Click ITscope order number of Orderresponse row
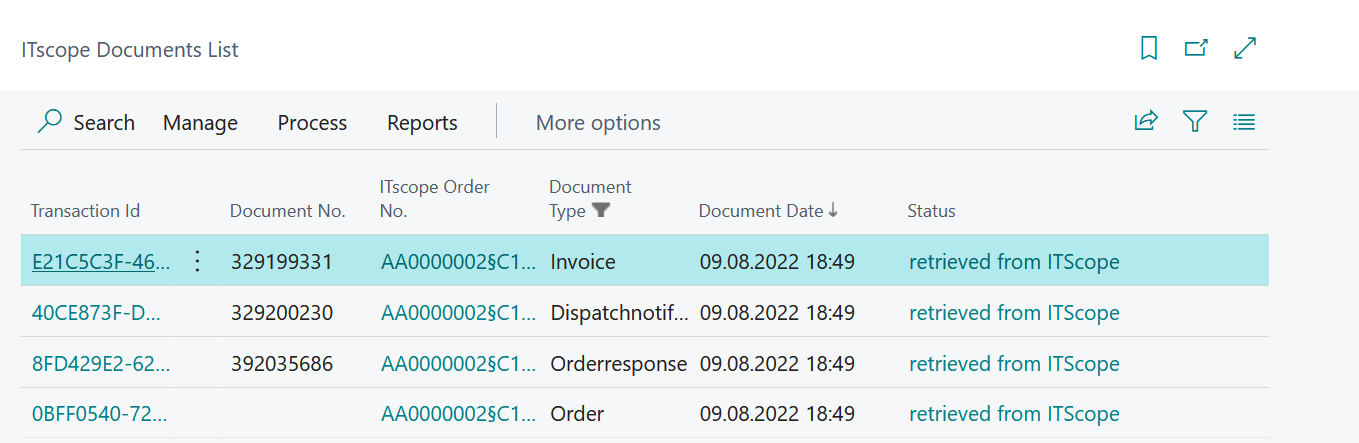1359x443 pixels. tap(457, 364)
